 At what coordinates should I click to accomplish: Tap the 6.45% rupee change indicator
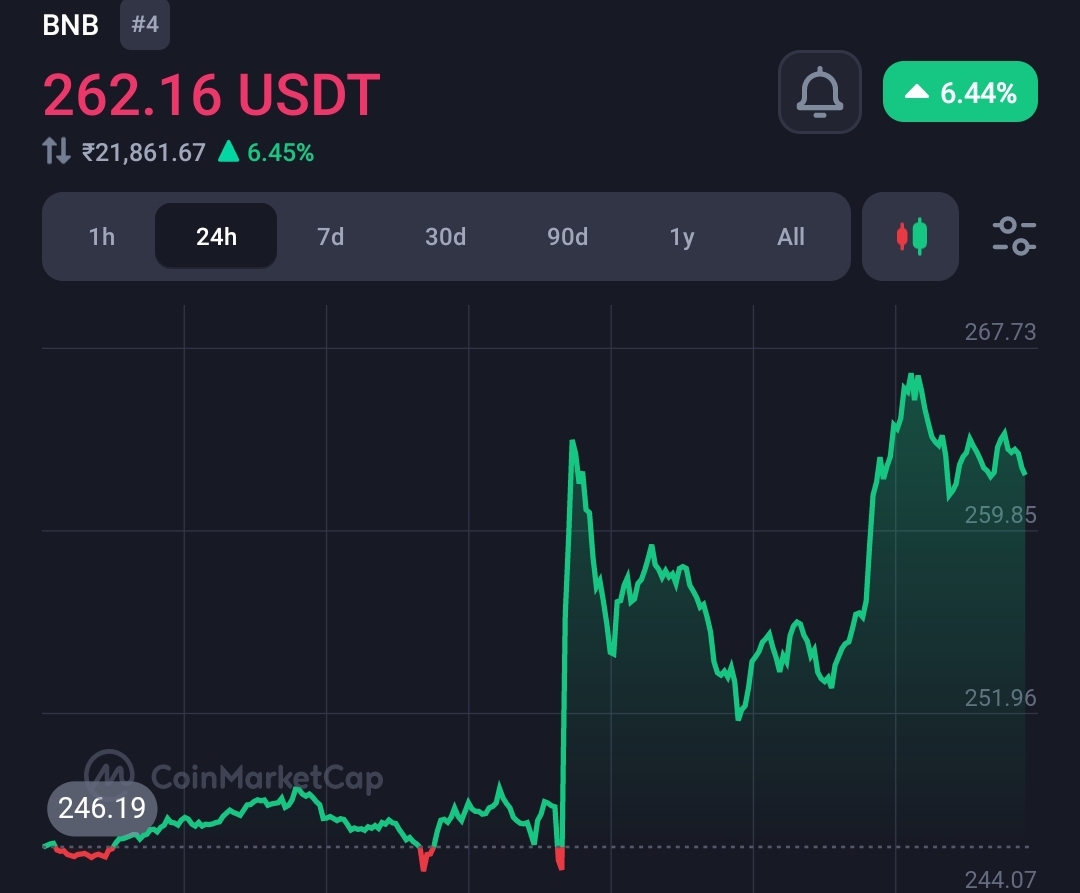(267, 152)
